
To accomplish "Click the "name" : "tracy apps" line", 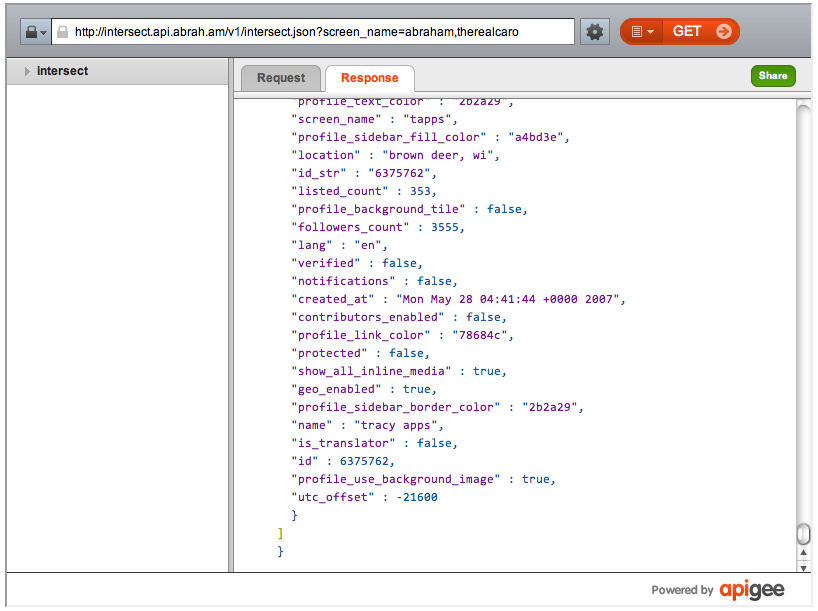I will [367, 425].
